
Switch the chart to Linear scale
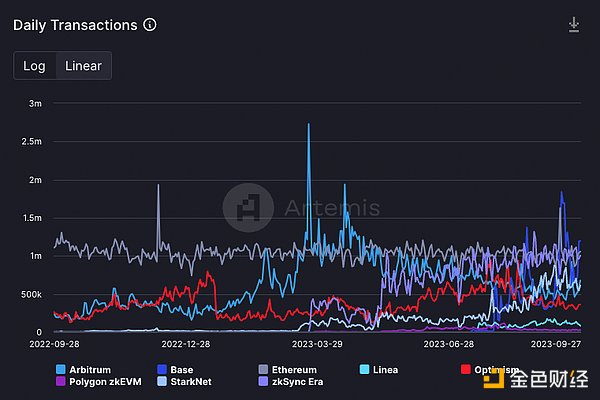[x=83, y=66]
